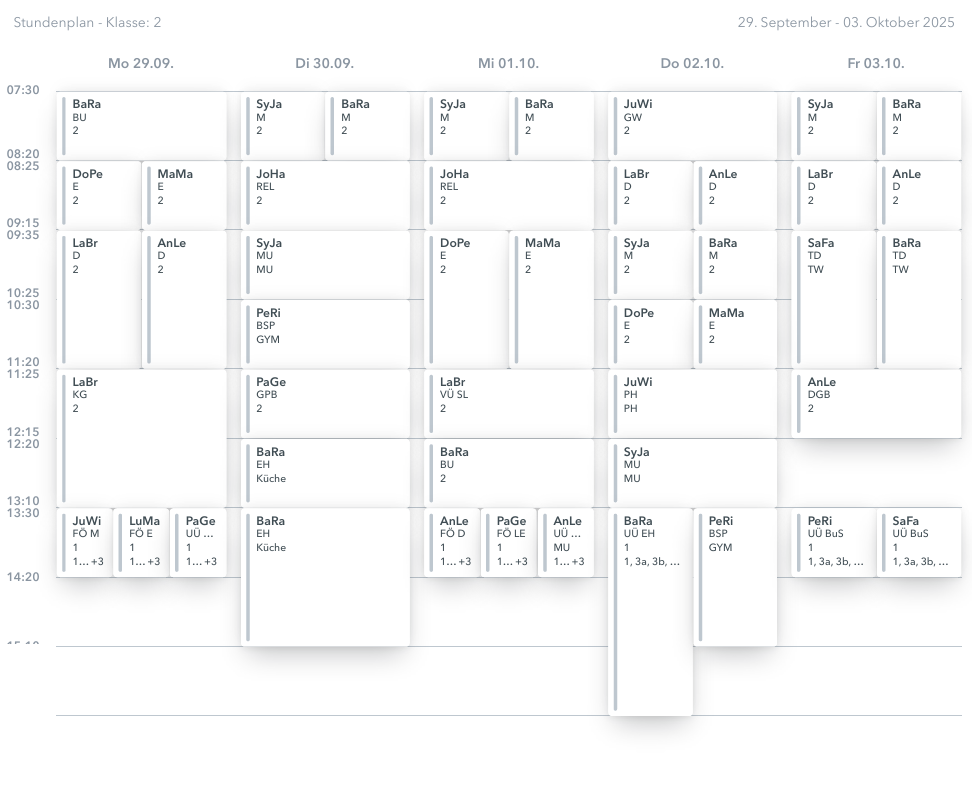Click Tuesday's JoHa REL lesson
This screenshot has height=785, width=972.
point(326,195)
